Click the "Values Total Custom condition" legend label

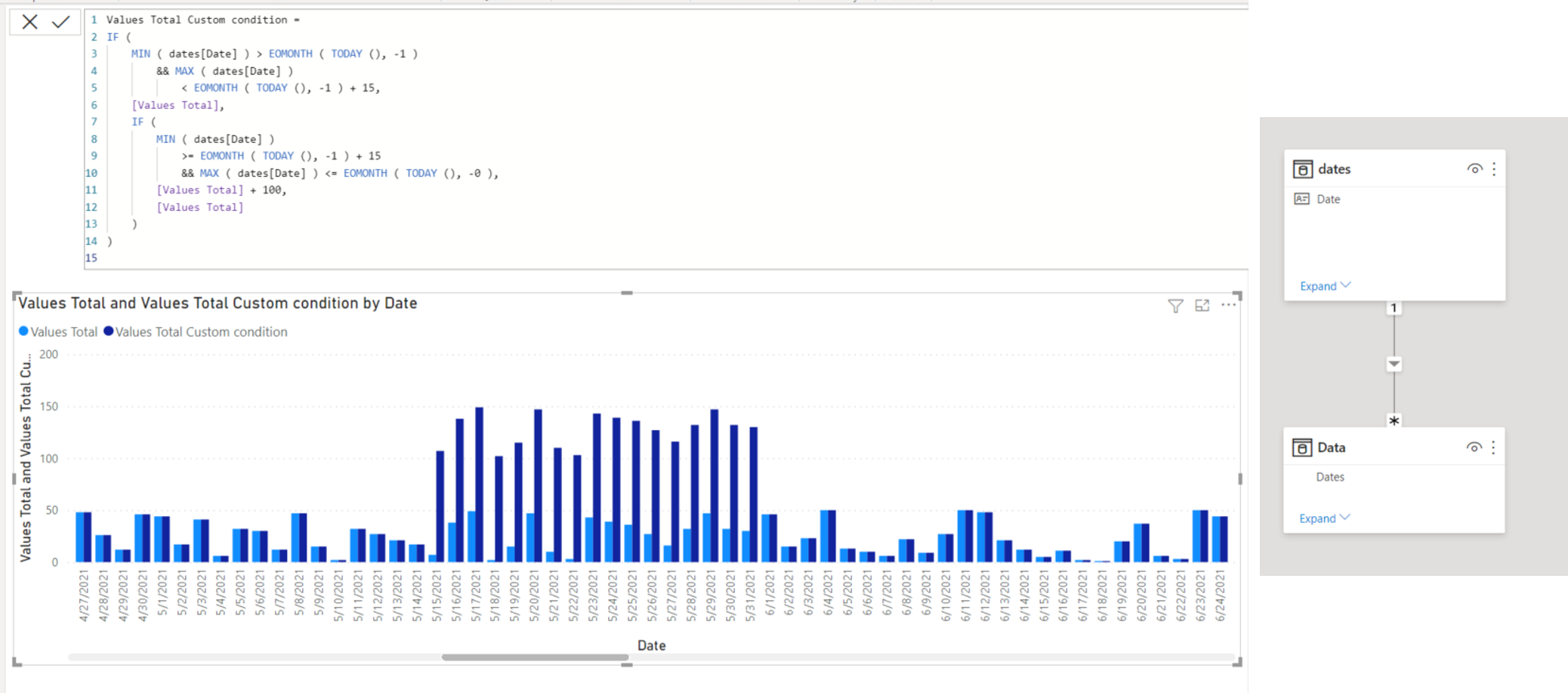[x=202, y=332]
